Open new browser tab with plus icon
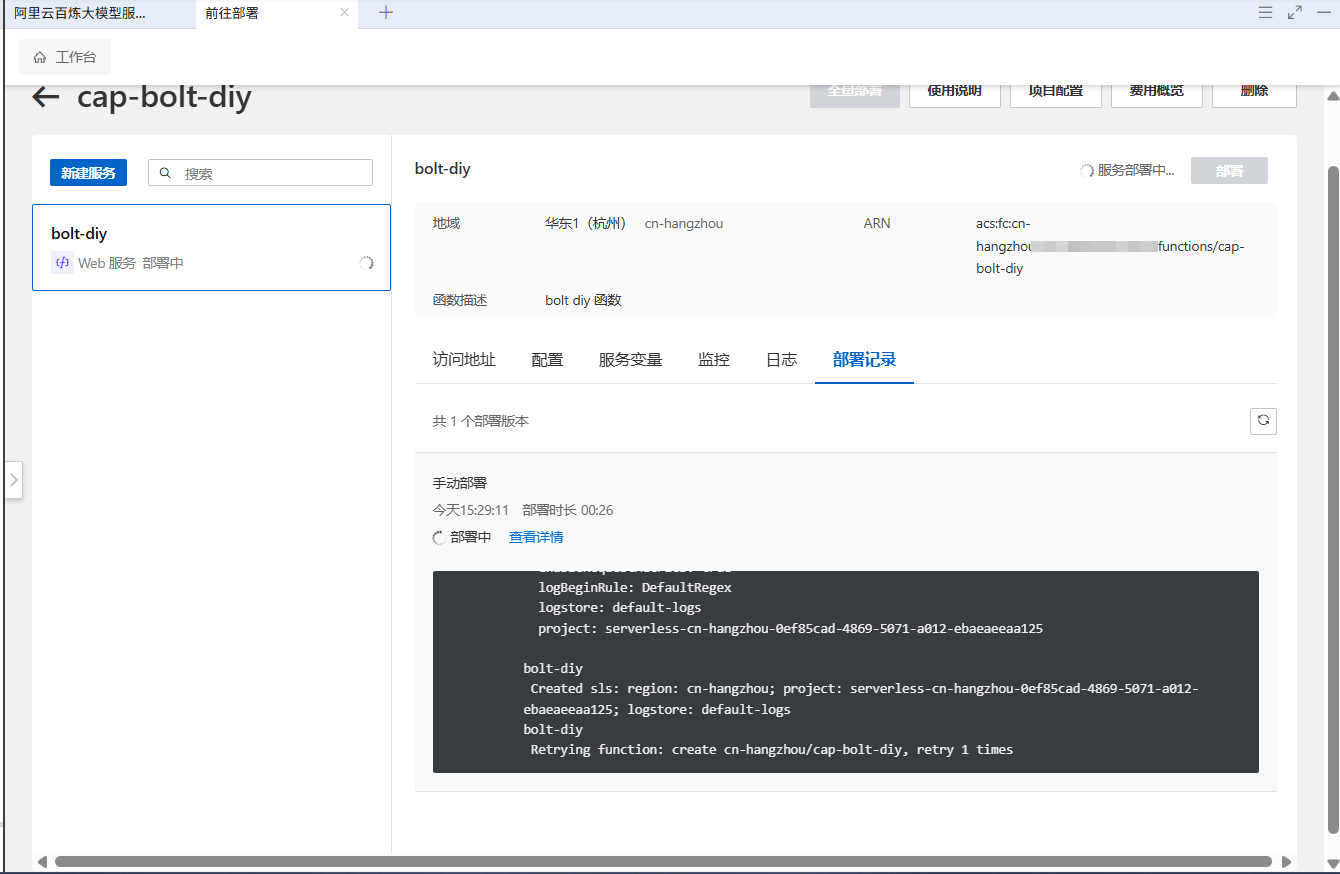The width and height of the screenshot is (1340, 874). (x=386, y=13)
